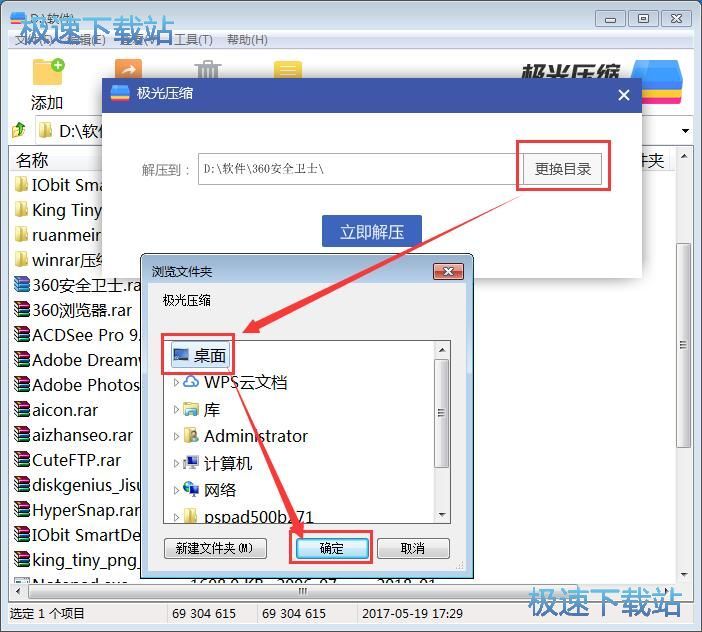Image resolution: width=702 pixels, height=632 pixels.
Task: Select the winrar压缩 folder row
Action: 58,260
